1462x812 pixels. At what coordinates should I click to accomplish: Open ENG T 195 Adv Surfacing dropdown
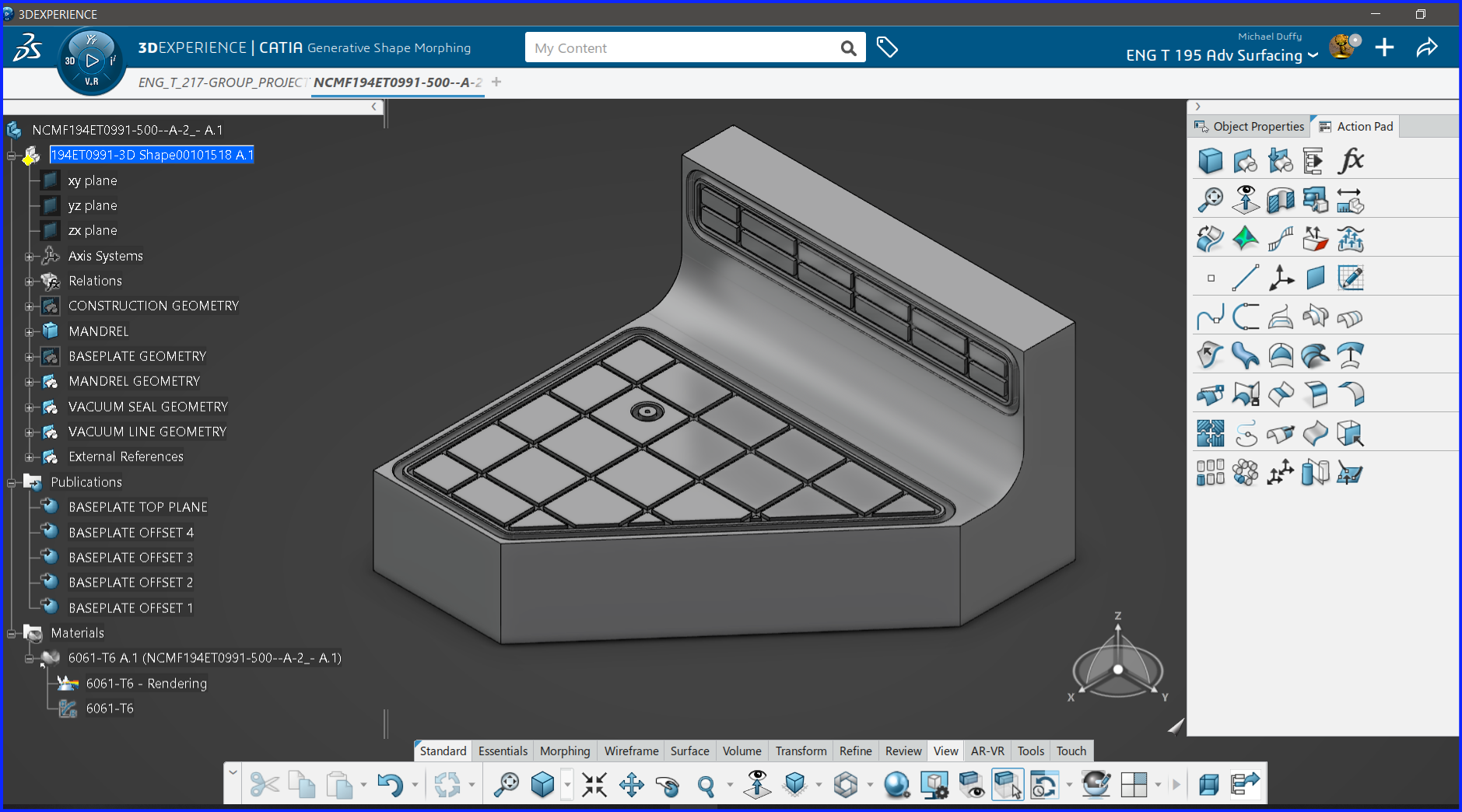tap(1313, 55)
